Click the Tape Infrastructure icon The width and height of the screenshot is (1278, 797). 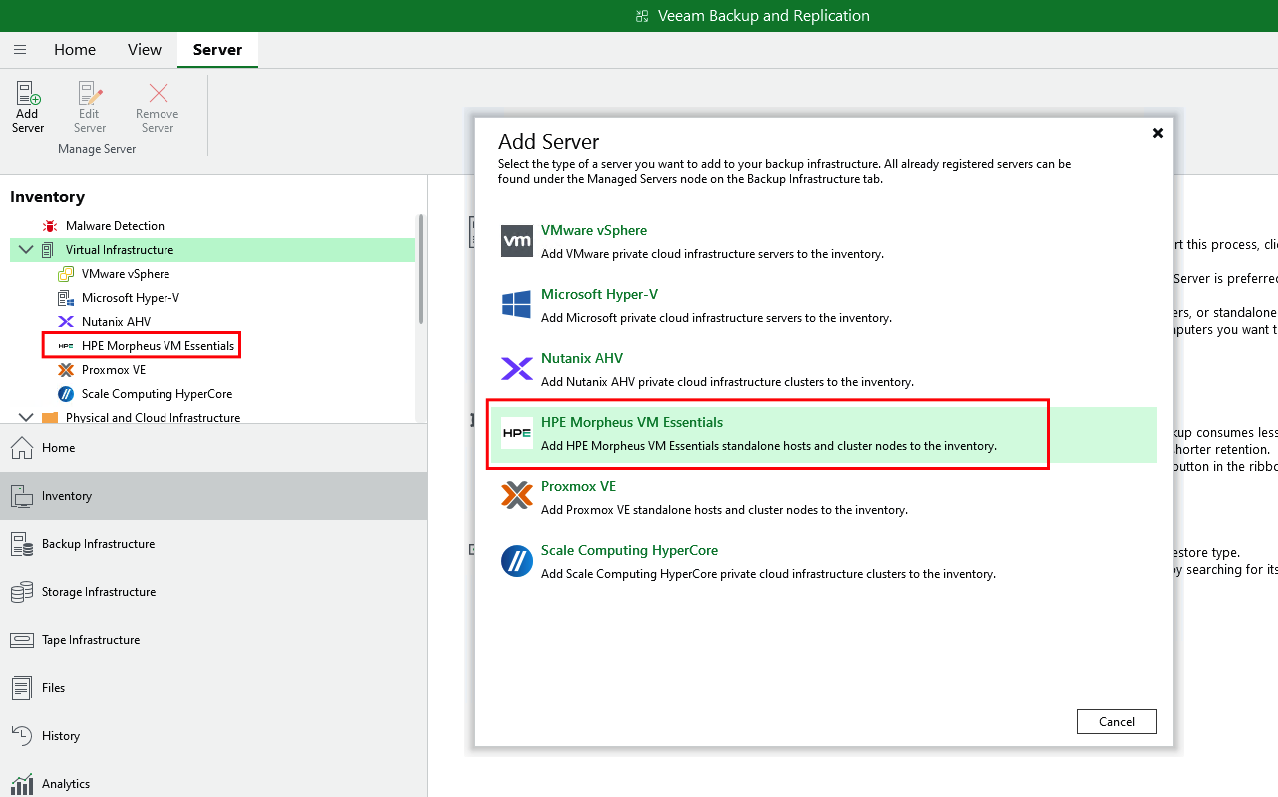tap(22, 640)
